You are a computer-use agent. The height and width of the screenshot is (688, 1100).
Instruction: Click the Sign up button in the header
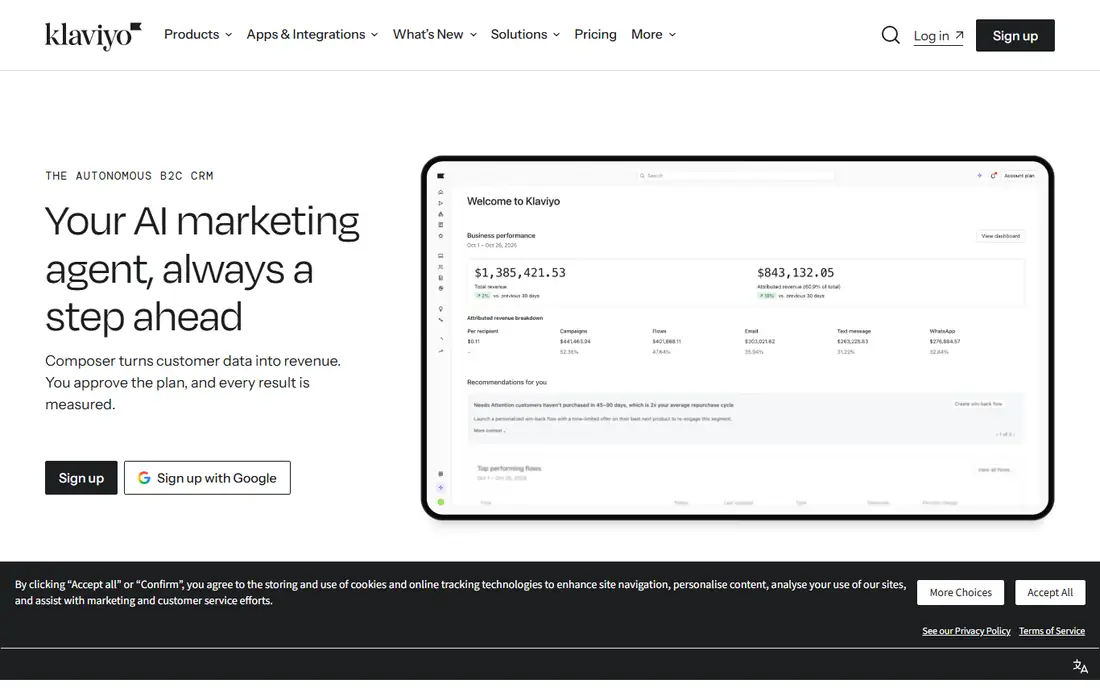(1015, 36)
